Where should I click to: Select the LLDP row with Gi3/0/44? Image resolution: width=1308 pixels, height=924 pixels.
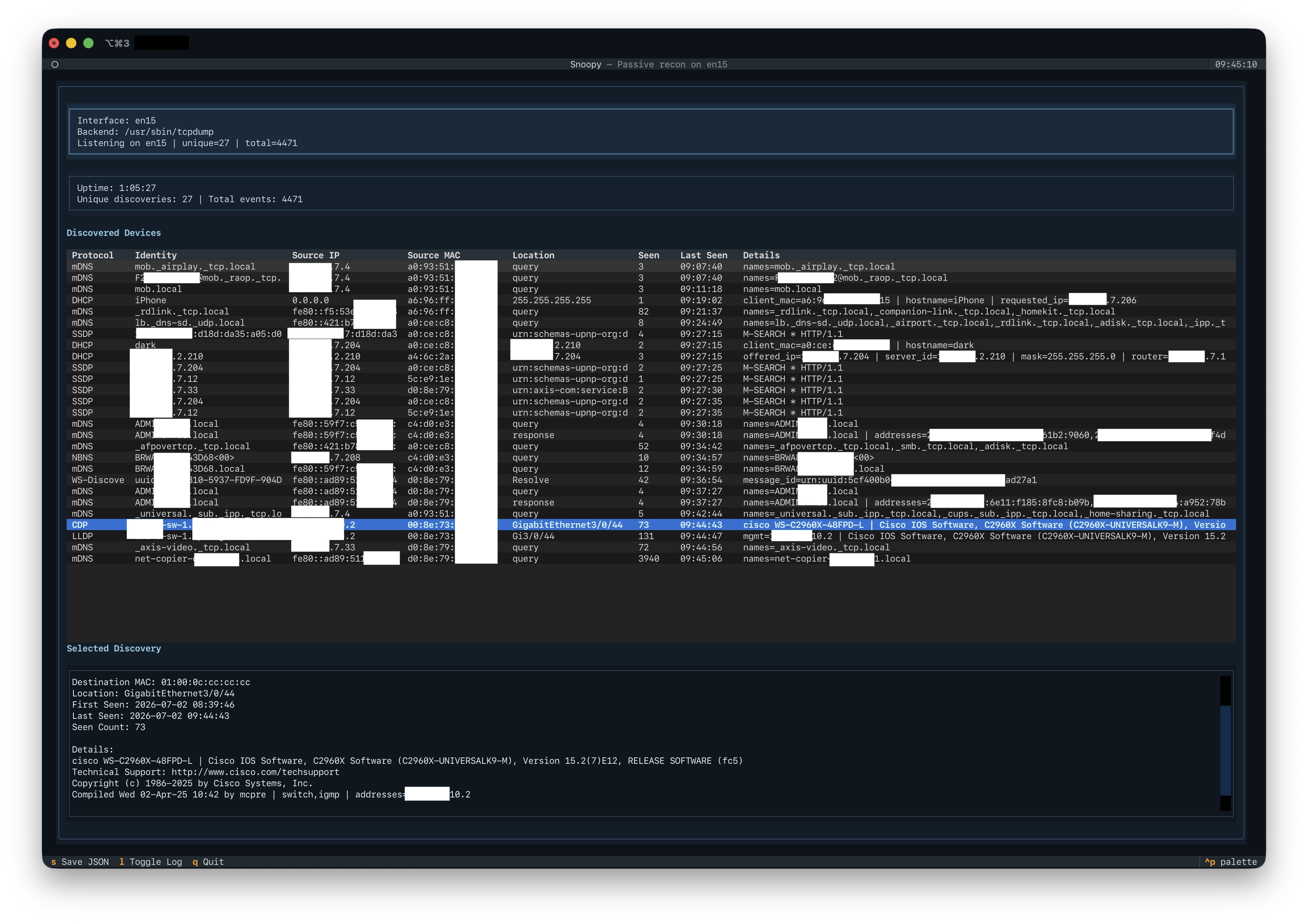pyautogui.click(x=651, y=536)
